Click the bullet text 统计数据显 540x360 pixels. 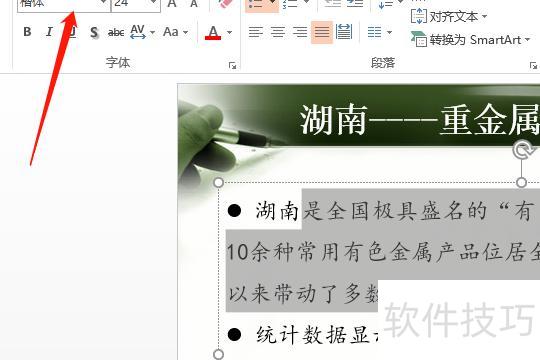(317, 335)
